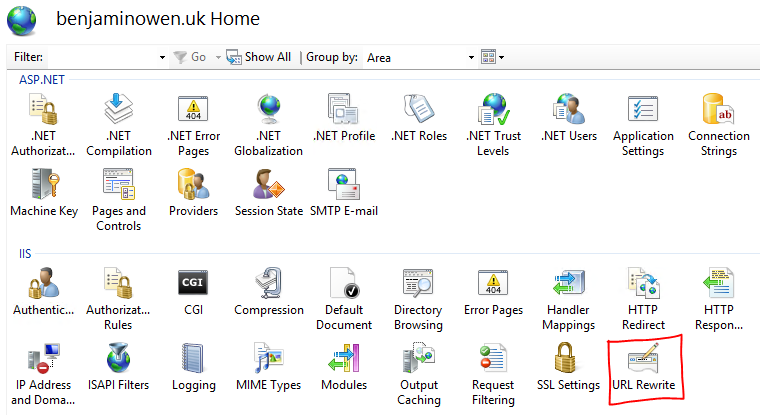Open .NET Globalization settings
Viewport: 760px width, 415px height.
tap(269, 126)
